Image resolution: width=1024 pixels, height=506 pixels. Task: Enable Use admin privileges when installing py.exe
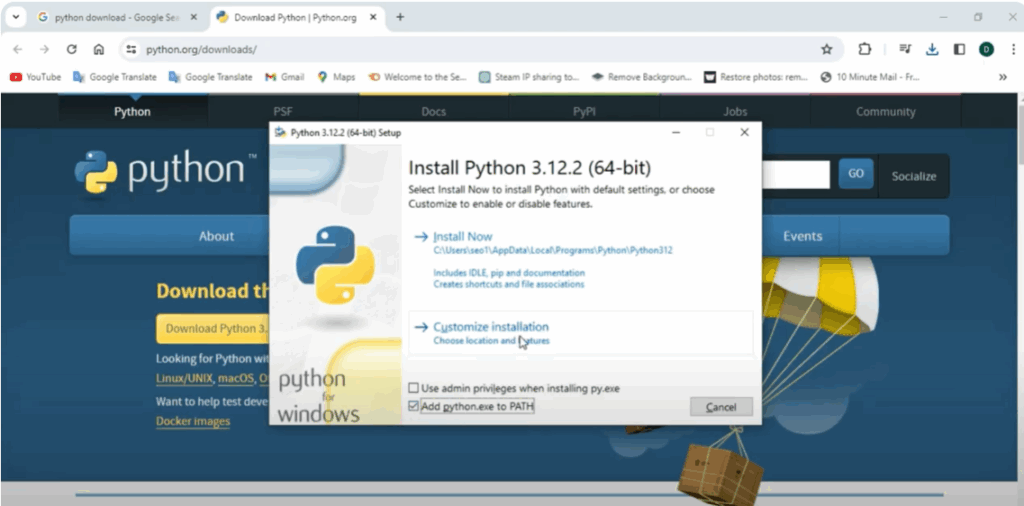coord(413,388)
